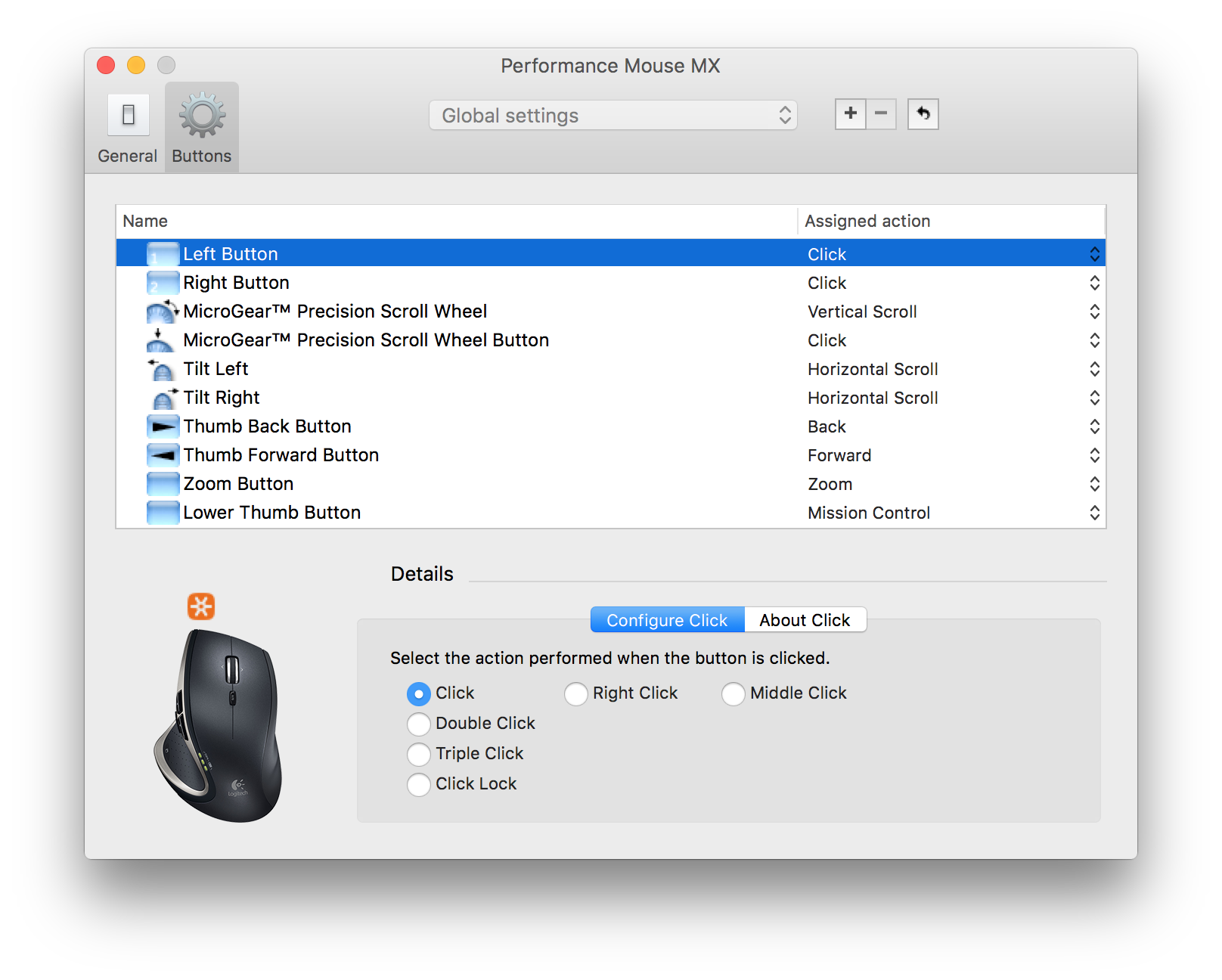Click Horizontal Scroll action for Tilt Left
Image resolution: width=1222 pixels, height=980 pixels.
[x=873, y=369]
